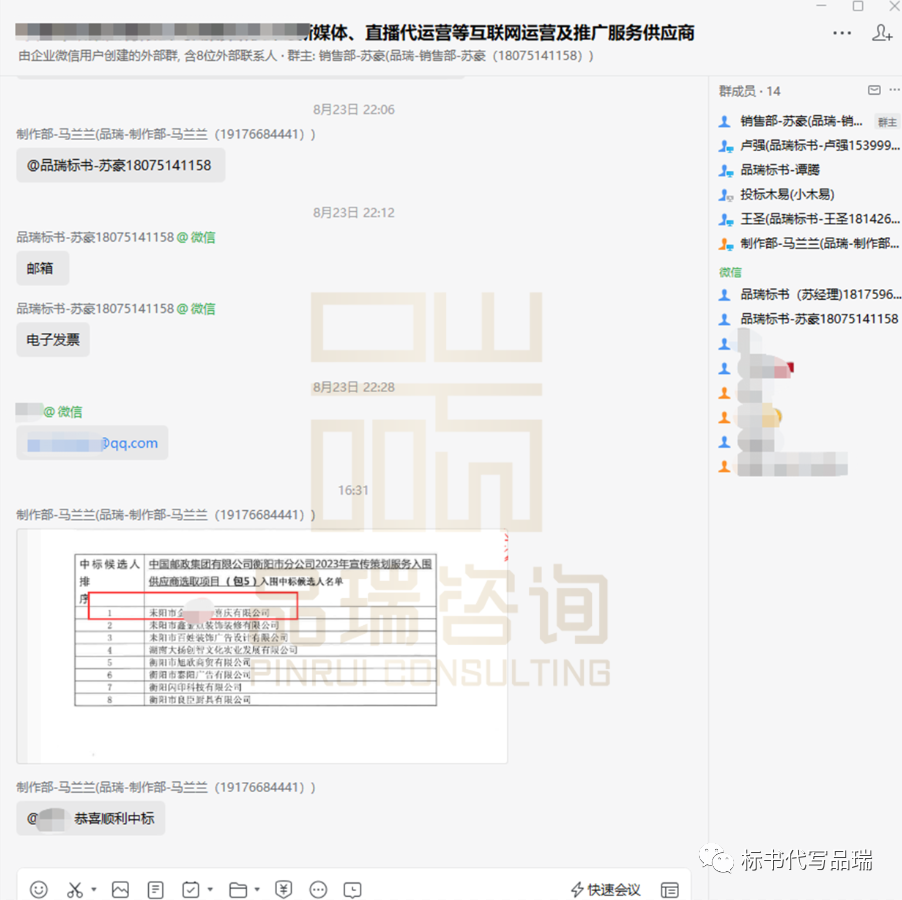The height and width of the screenshot is (900, 902).
Task: Start a 快速会议 quick meeting
Action: 608,888
